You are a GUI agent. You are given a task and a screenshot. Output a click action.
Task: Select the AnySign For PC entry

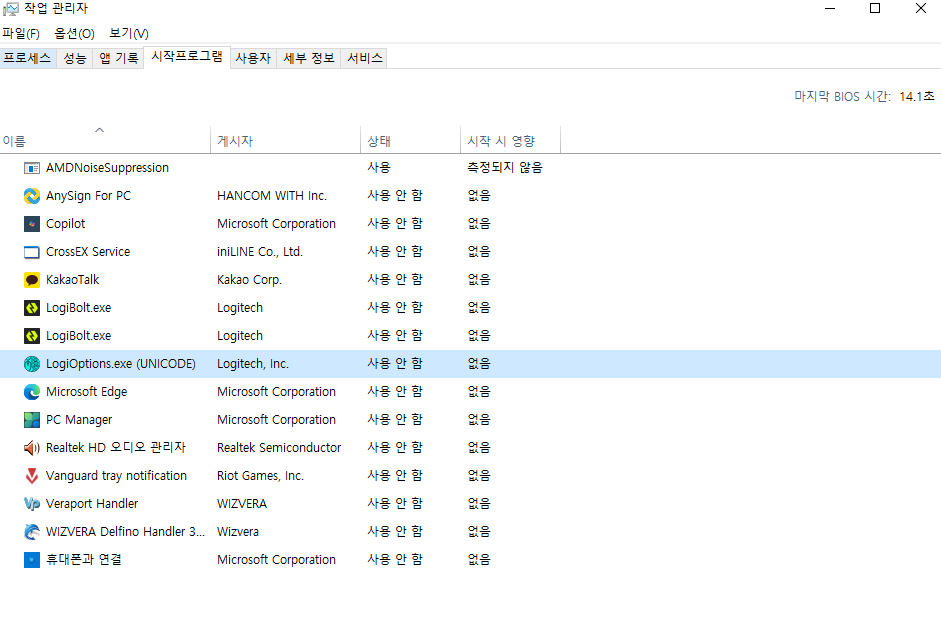point(88,196)
